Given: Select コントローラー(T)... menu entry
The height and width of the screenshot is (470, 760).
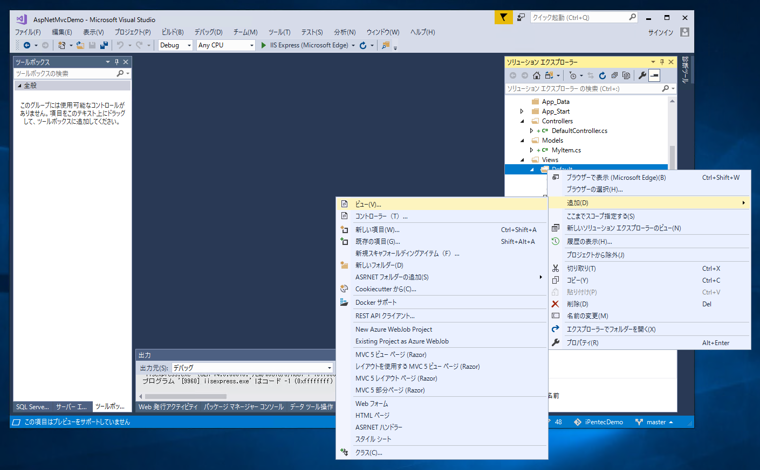Looking at the screenshot, I should click(x=442, y=216).
